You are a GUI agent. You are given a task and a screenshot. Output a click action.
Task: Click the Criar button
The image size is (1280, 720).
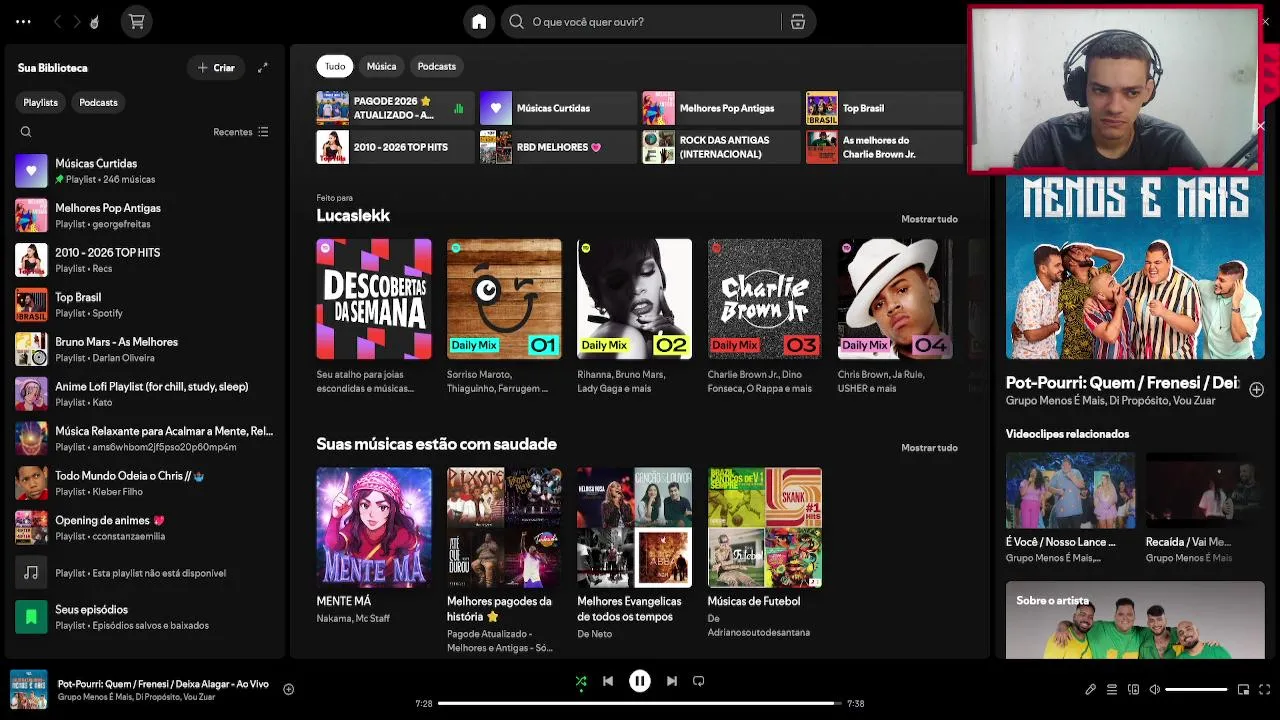216,68
